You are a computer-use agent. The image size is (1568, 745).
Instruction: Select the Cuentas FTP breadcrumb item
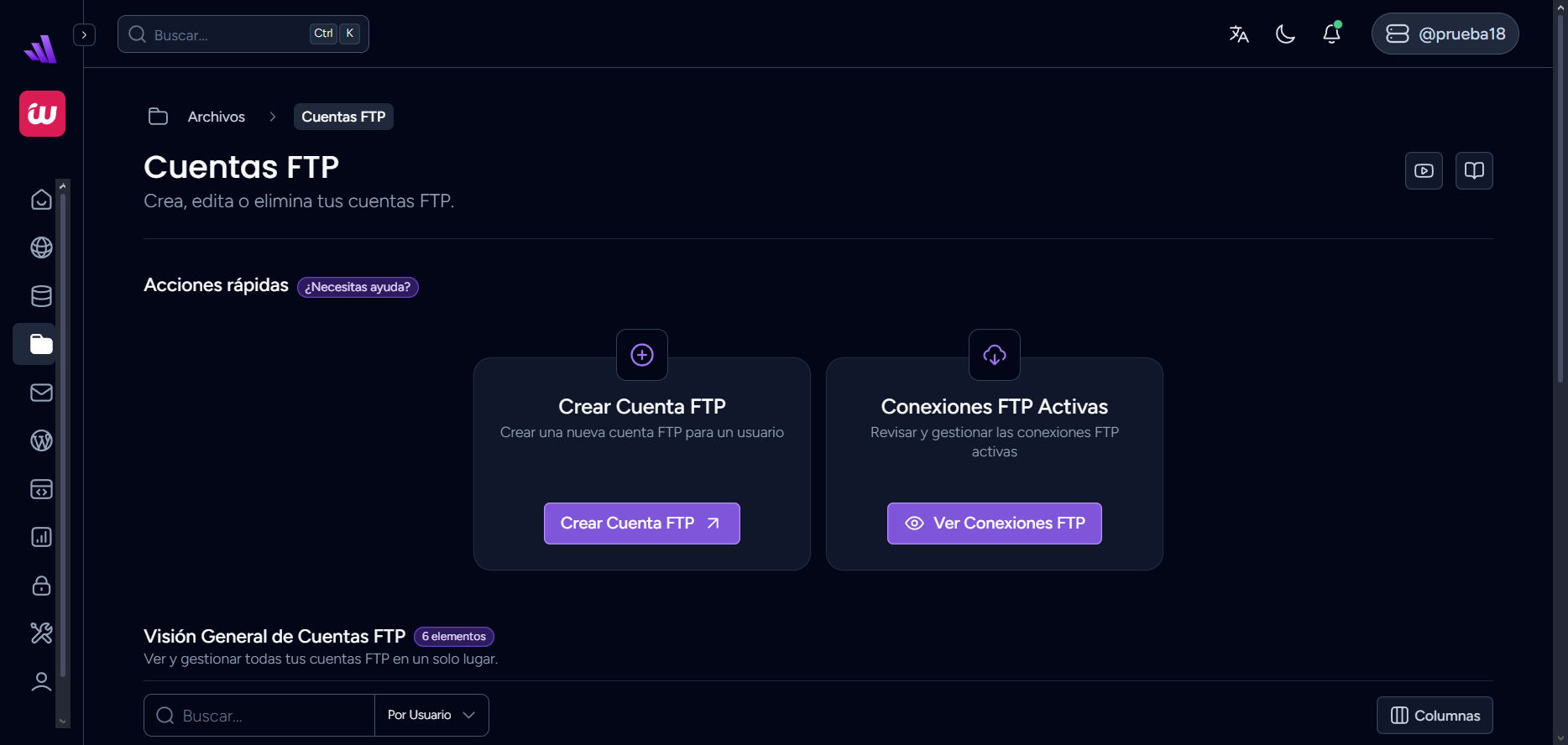[343, 117]
